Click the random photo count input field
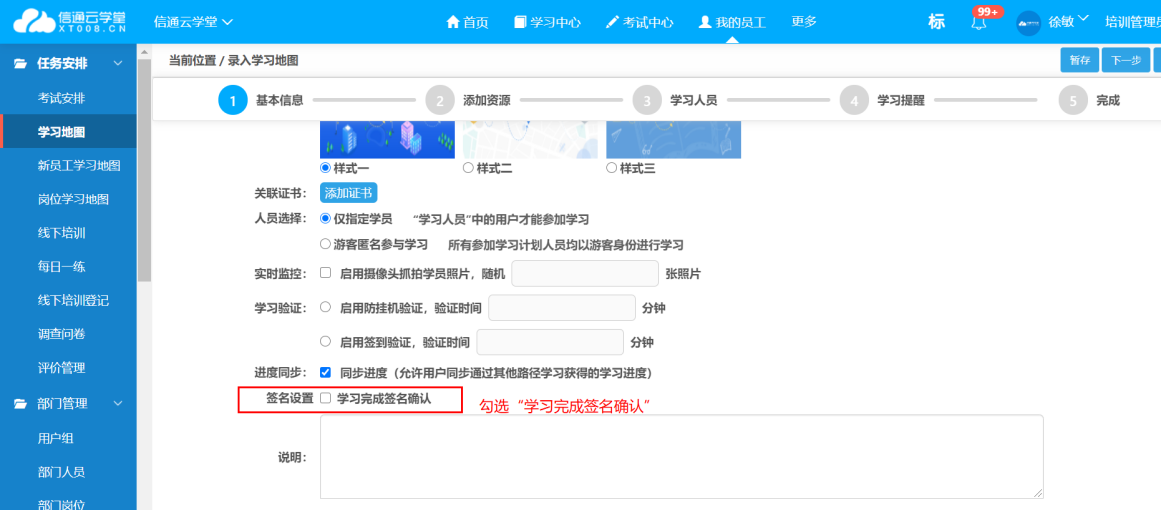This screenshot has width=1161, height=510. (x=585, y=273)
